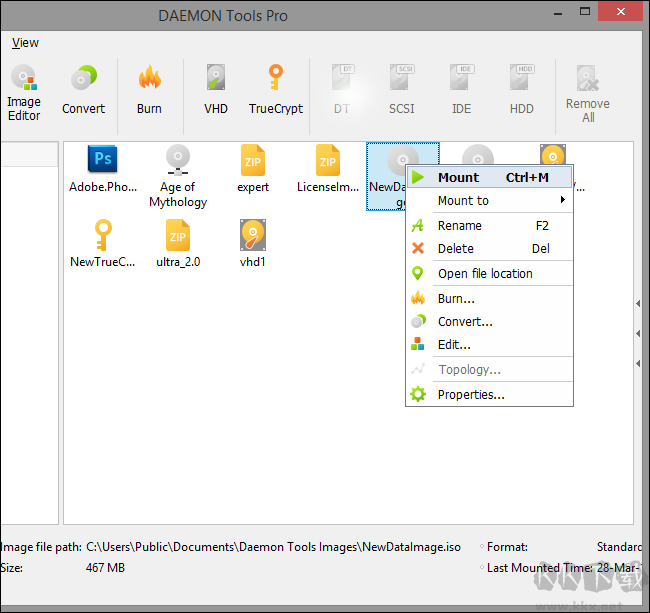Choose Rename in the context menu

459,226
